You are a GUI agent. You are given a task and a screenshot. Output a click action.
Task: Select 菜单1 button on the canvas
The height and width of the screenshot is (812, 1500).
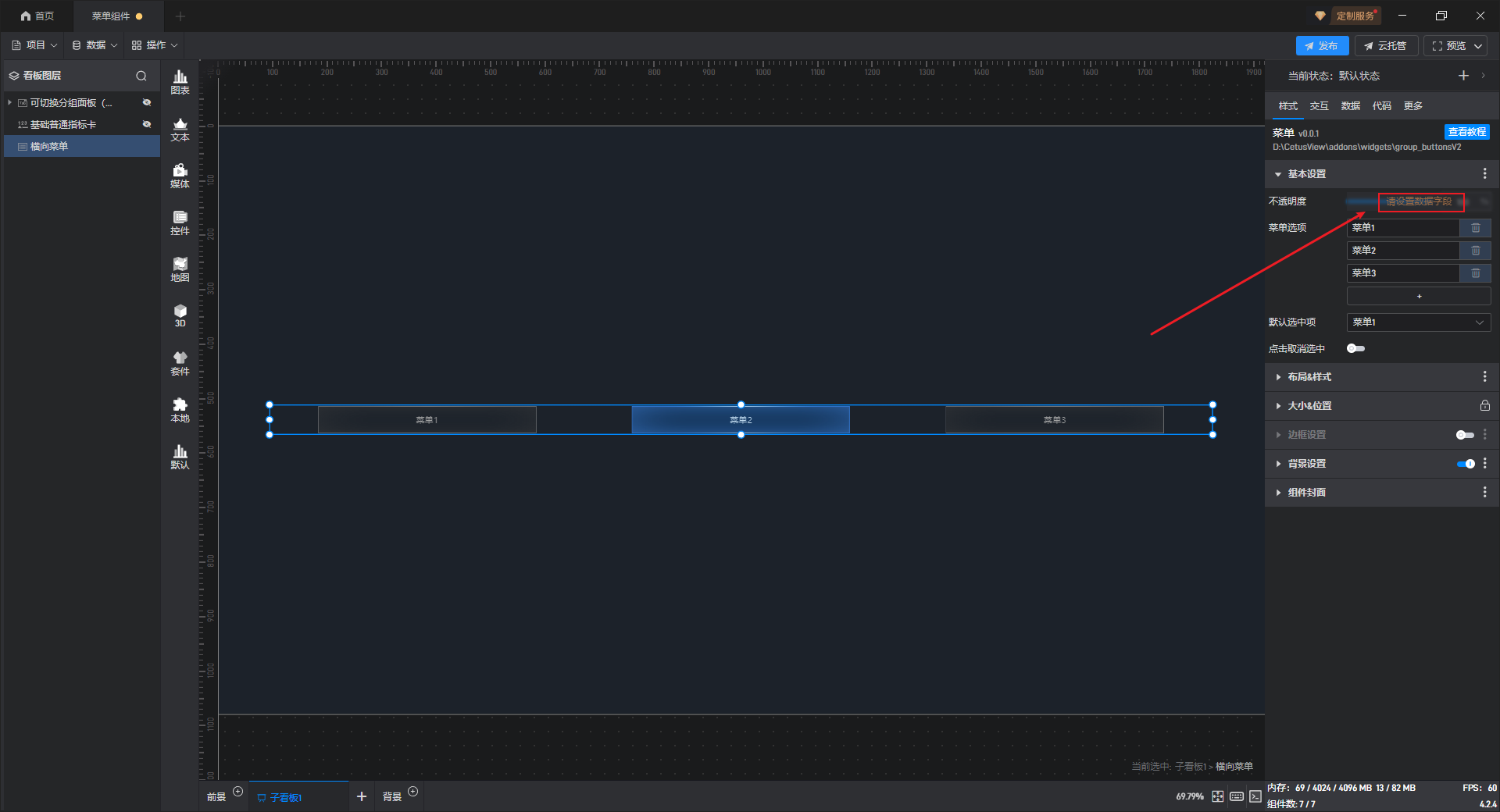427,420
